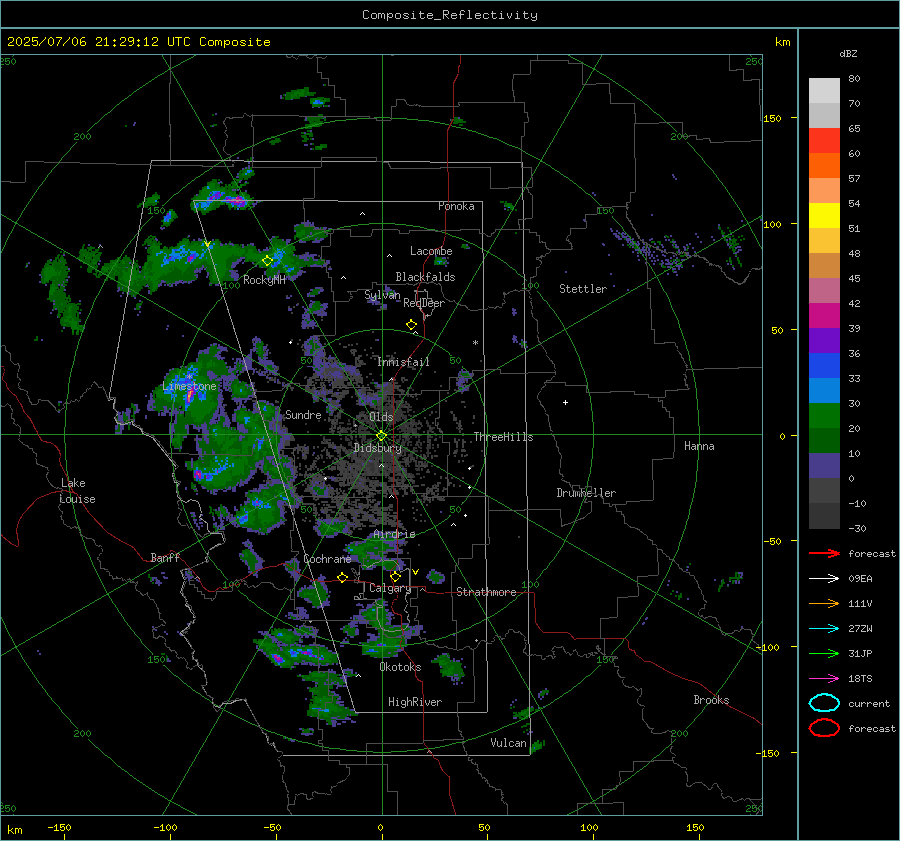Image resolution: width=900 pixels, height=841 pixels.
Task: Click the Innisfail label
Action: click(x=403, y=362)
